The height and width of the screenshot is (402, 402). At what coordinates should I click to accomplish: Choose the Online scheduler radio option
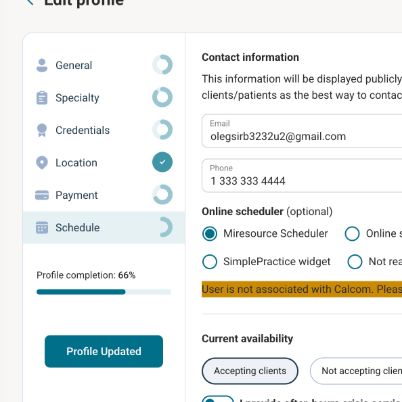coord(352,234)
